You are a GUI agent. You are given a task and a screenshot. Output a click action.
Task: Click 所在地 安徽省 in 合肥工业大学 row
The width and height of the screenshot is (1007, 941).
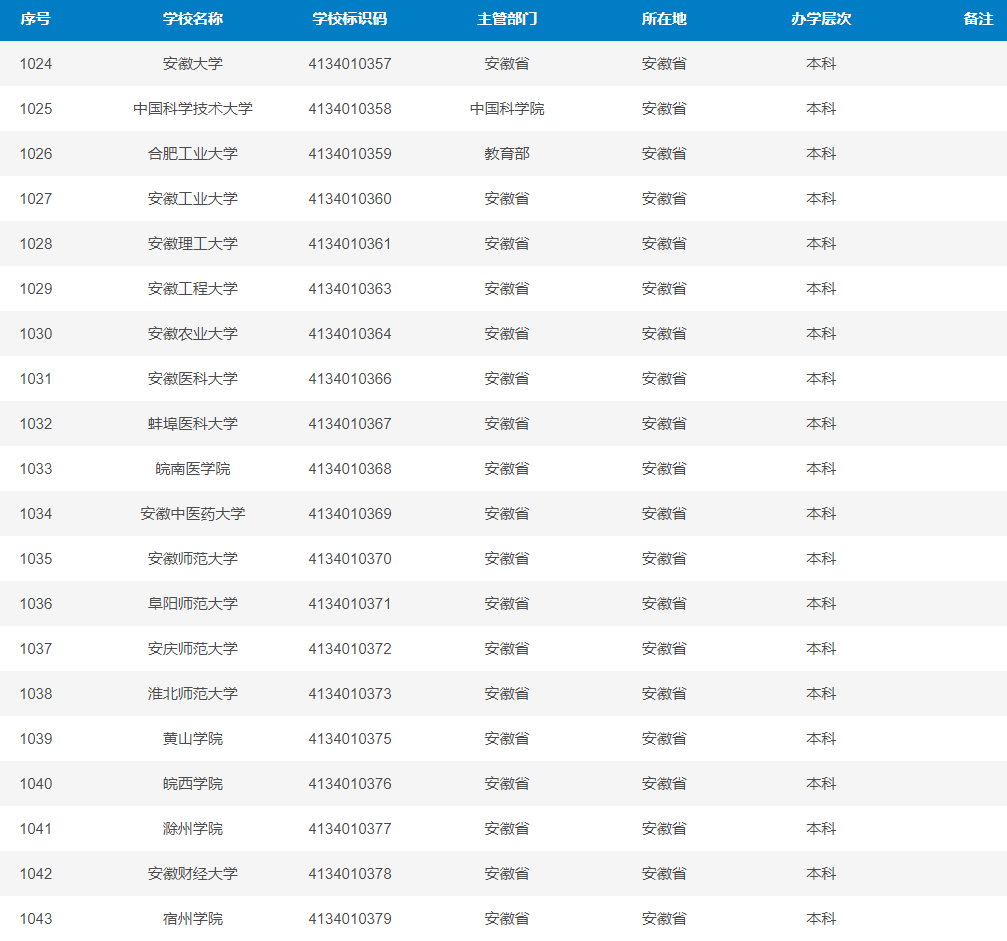coord(664,154)
